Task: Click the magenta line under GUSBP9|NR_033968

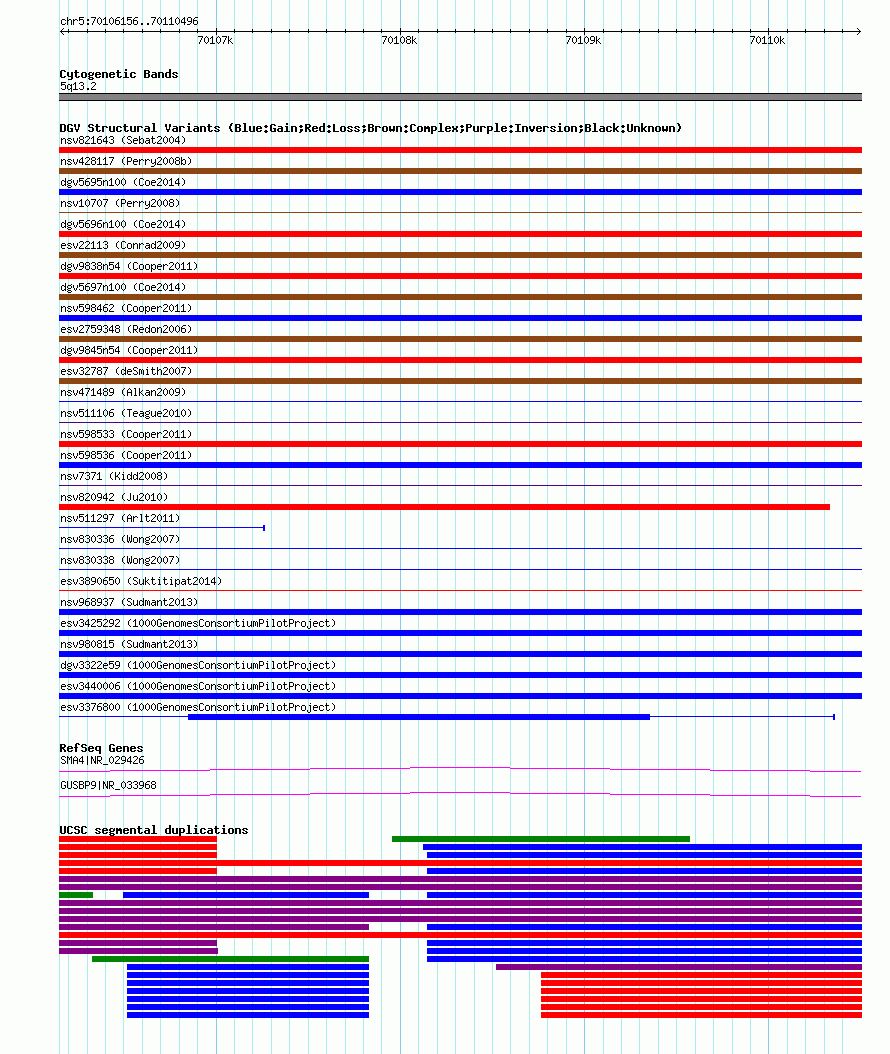Action: tap(460, 795)
